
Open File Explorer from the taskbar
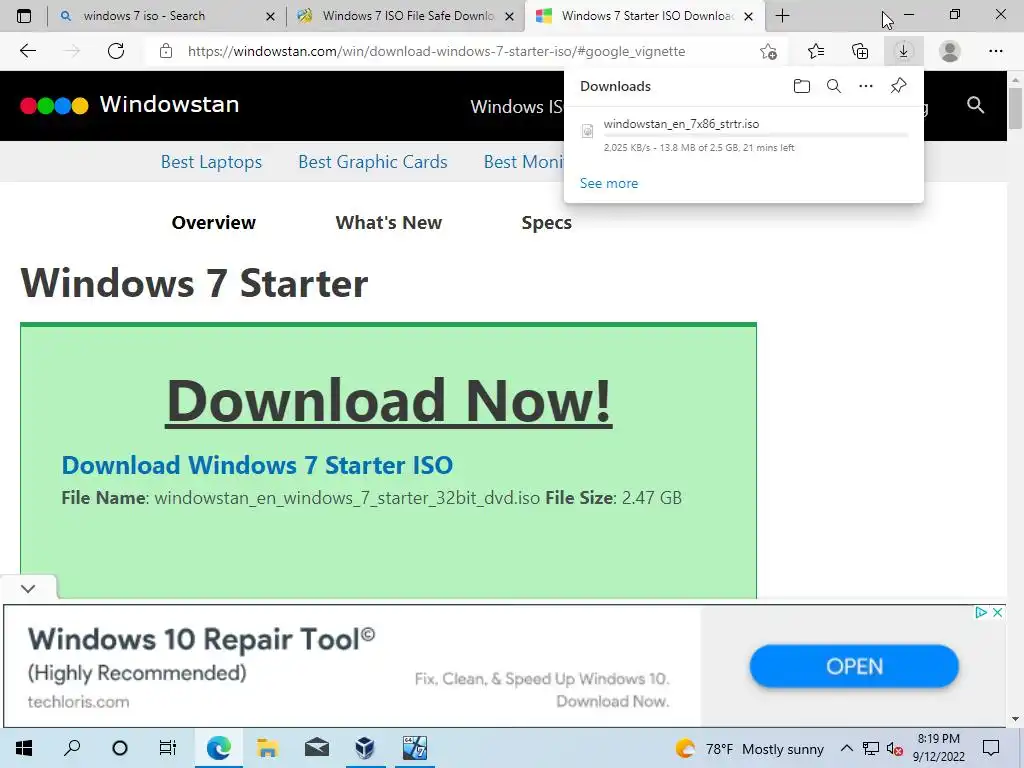click(x=268, y=748)
